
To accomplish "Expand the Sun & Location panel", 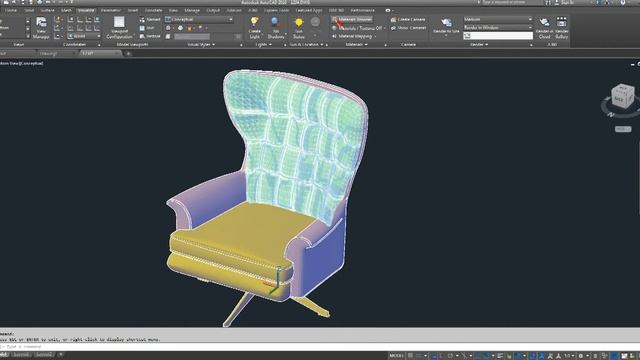I will pos(307,44).
